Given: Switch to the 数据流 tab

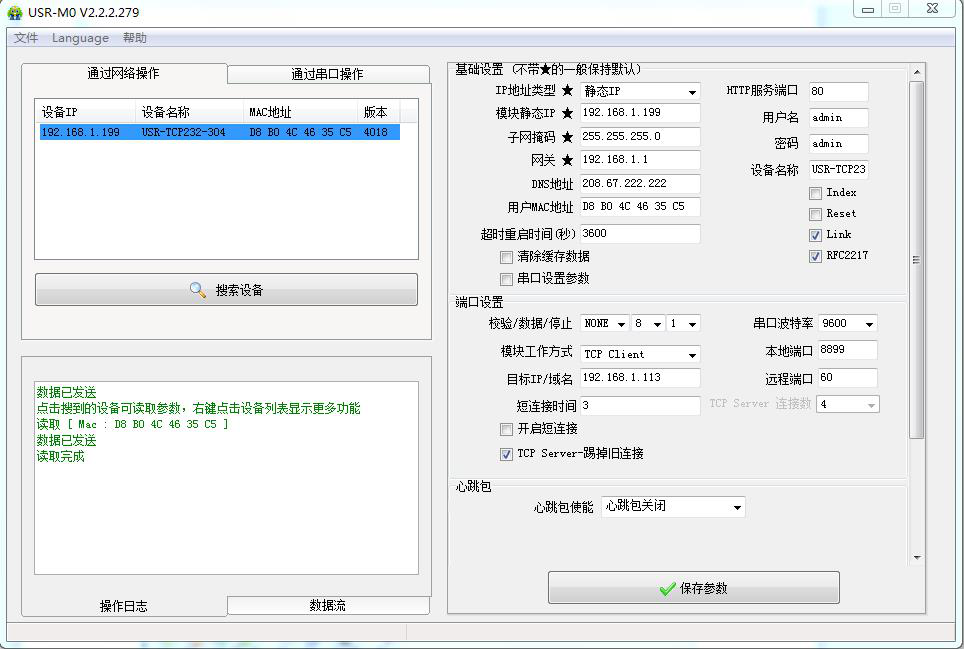Looking at the screenshot, I should point(327,605).
